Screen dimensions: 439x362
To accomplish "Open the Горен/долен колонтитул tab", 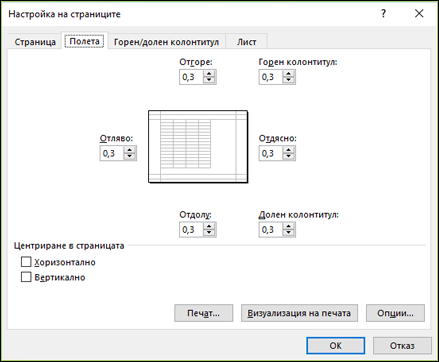I will [x=166, y=42].
